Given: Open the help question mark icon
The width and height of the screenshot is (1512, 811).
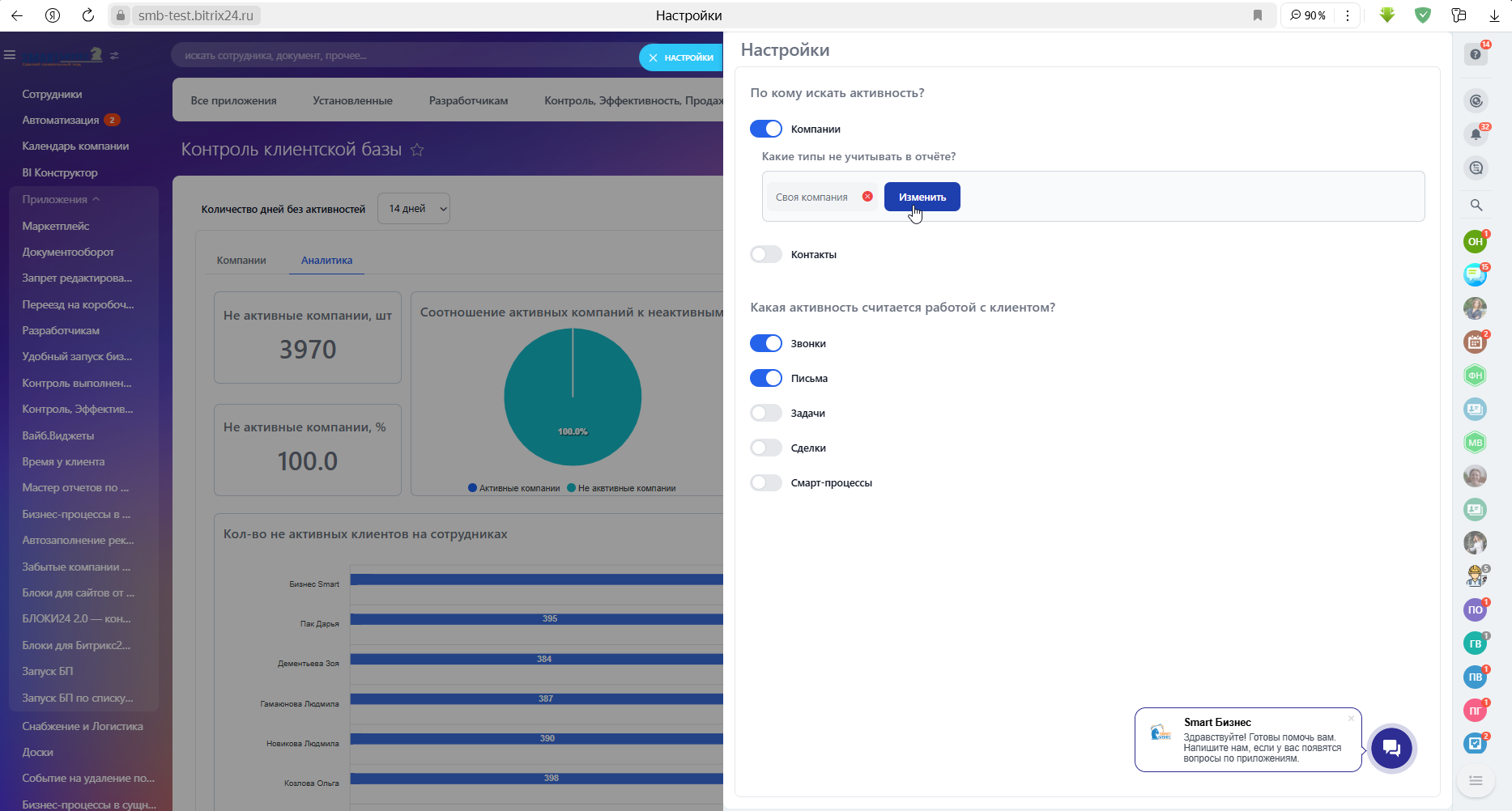Looking at the screenshot, I should (1476, 54).
